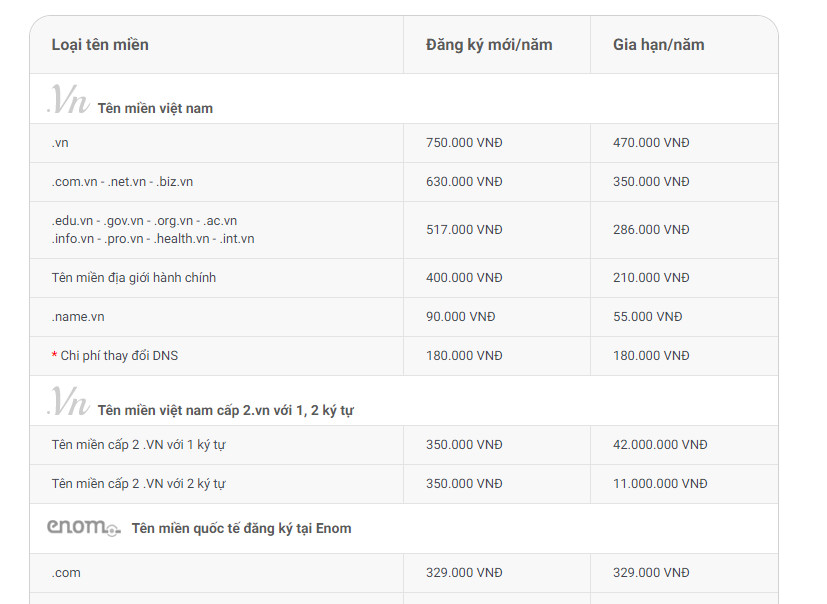Click the Enom logo icon

(84, 527)
